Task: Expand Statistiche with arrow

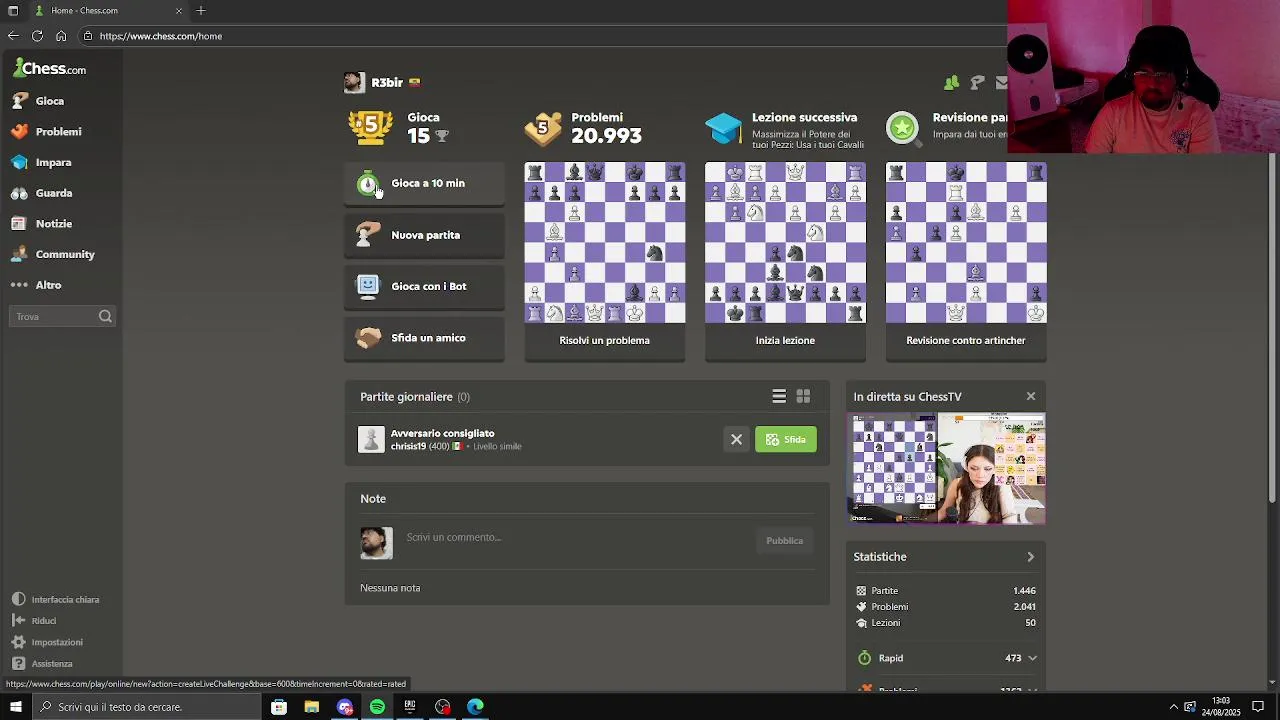Action: click(x=1031, y=557)
